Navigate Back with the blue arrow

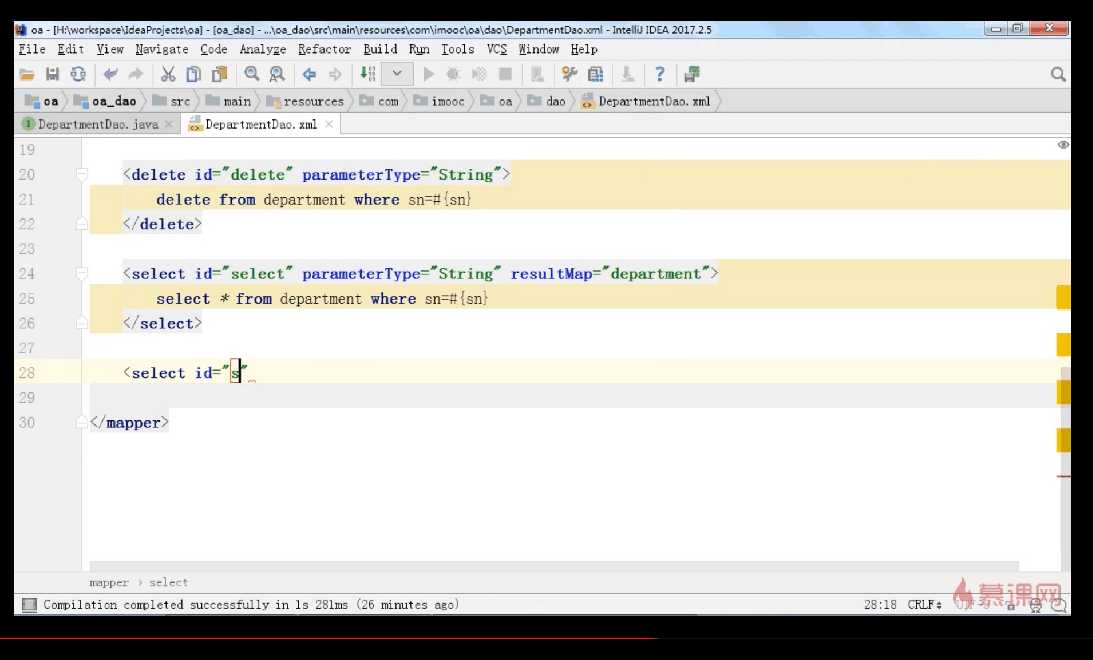point(309,75)
